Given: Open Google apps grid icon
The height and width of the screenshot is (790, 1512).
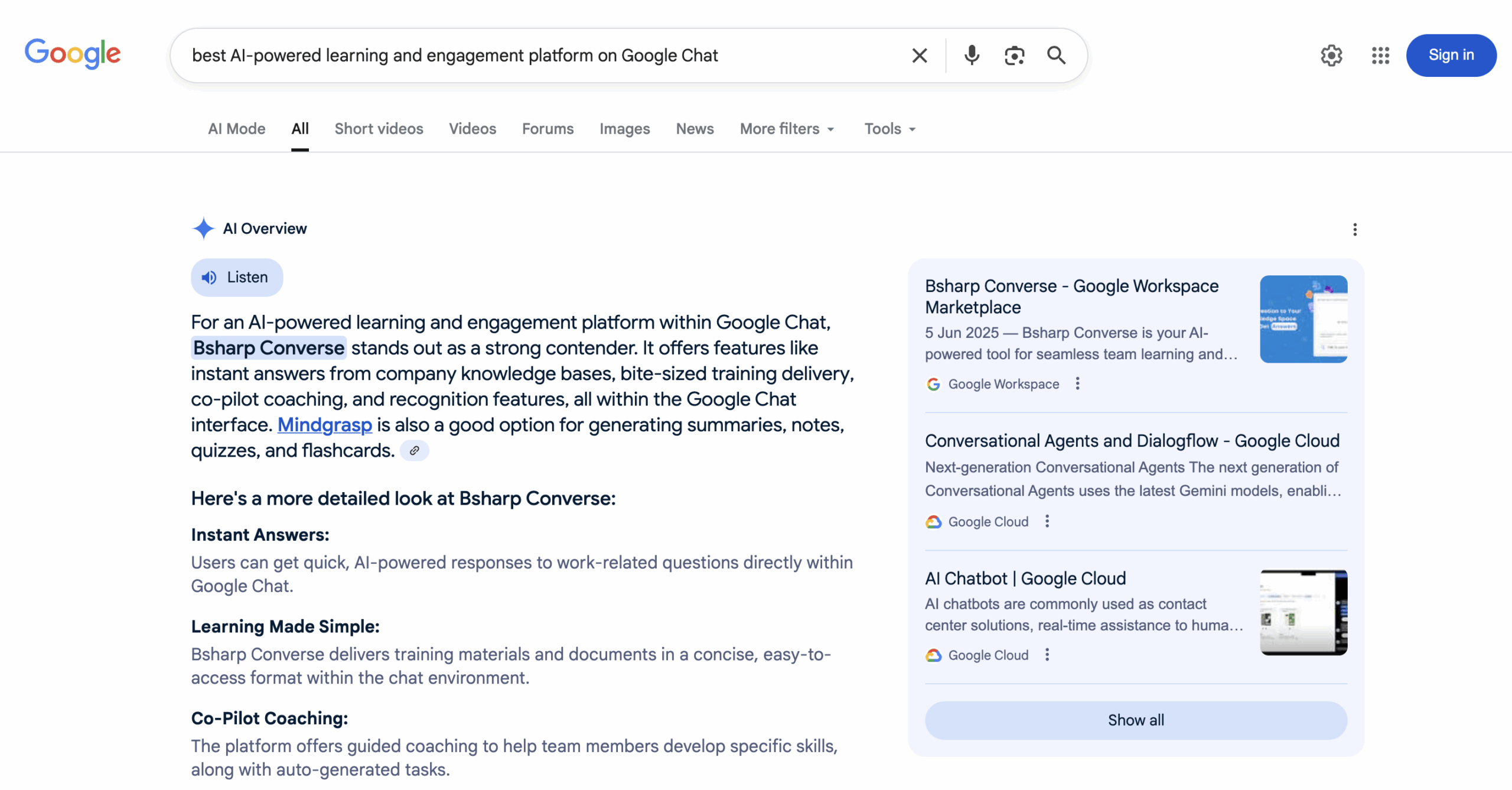Looking at the screenshot, I should (x=1380, y=56).
